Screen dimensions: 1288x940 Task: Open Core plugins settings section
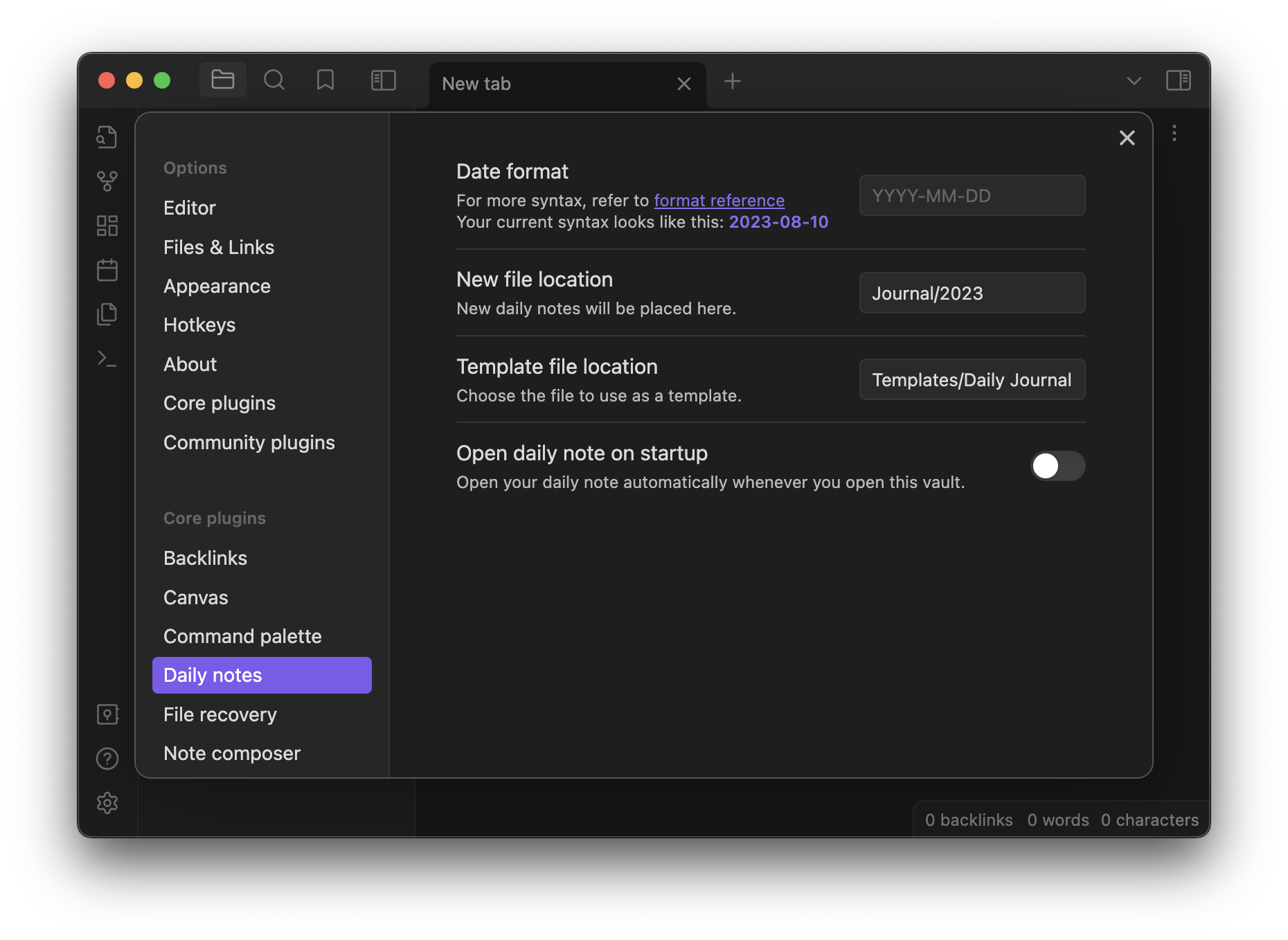coord(220,403)
